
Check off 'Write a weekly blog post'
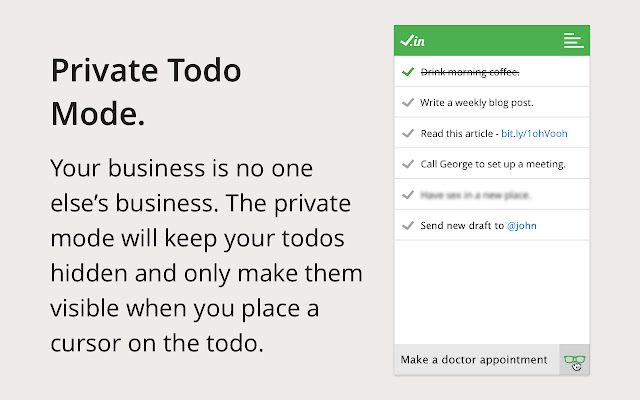point(407,102)
